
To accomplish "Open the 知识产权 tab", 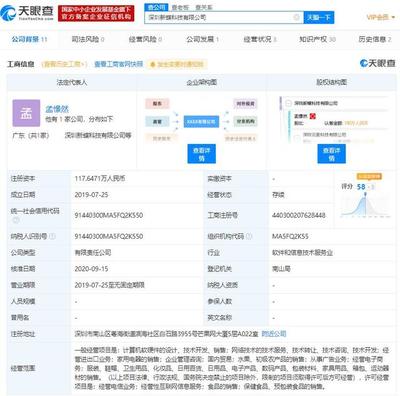I will pos(317,39).
